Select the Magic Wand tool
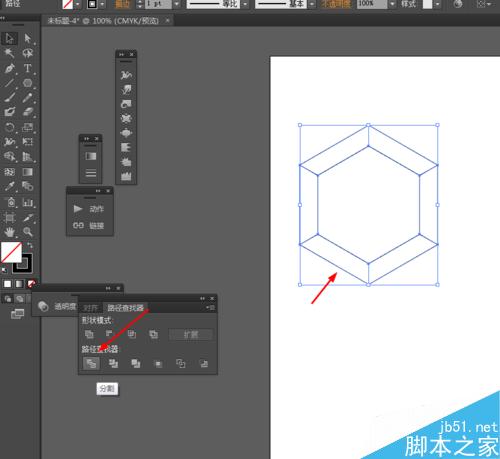Image resolution: width=500 pixels, height=459 pixels. pyautogui.click(x=9, y=53)
